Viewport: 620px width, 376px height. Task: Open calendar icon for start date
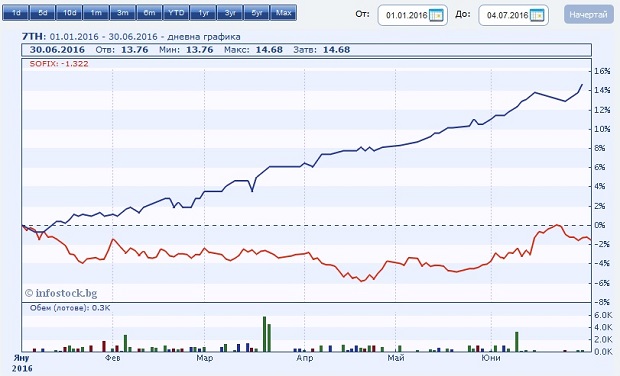pos(436,15)
